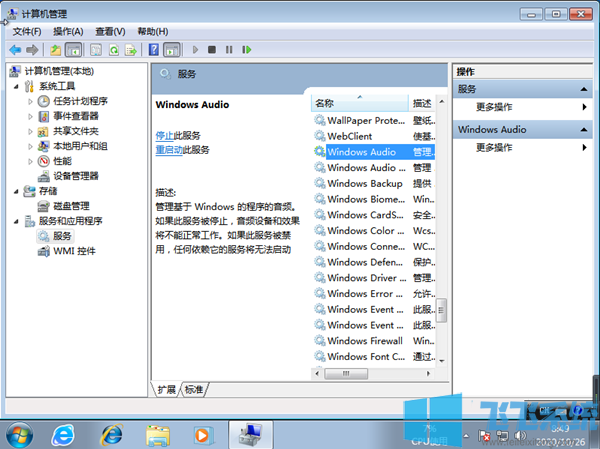Click the Up one level folder icon
The height and width of the screenshot is (449, 600).
pyautogui.click(x=55, y=50)
